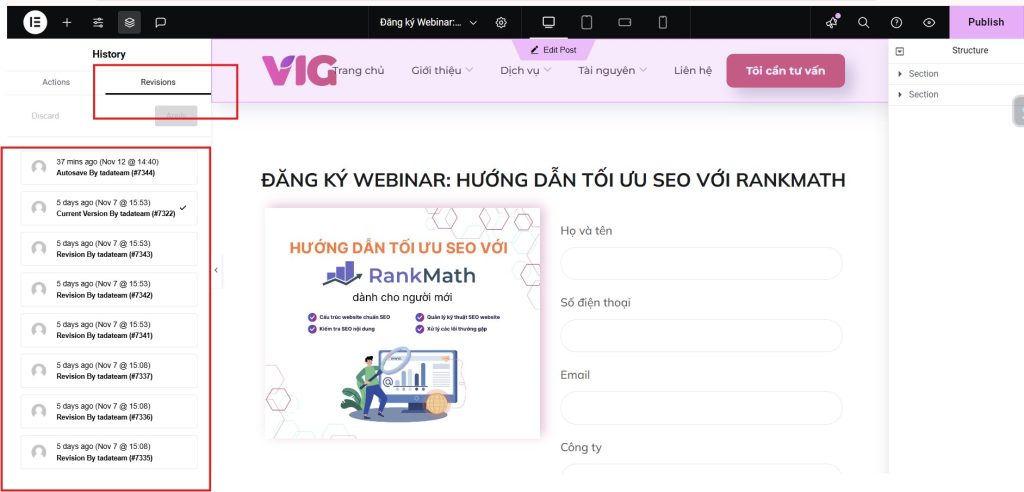Image resolution: width=1024 pixels, height=492 pixels.
Task: Click the VIG site logo
Action: pyautogui.click(x=299, y=71)
